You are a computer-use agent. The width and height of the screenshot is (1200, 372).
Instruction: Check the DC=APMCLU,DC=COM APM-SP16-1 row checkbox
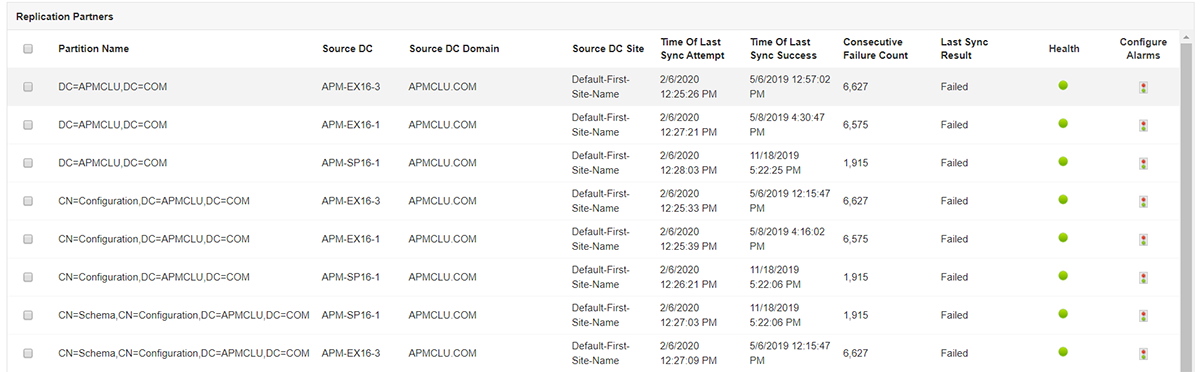coord(28,163)
